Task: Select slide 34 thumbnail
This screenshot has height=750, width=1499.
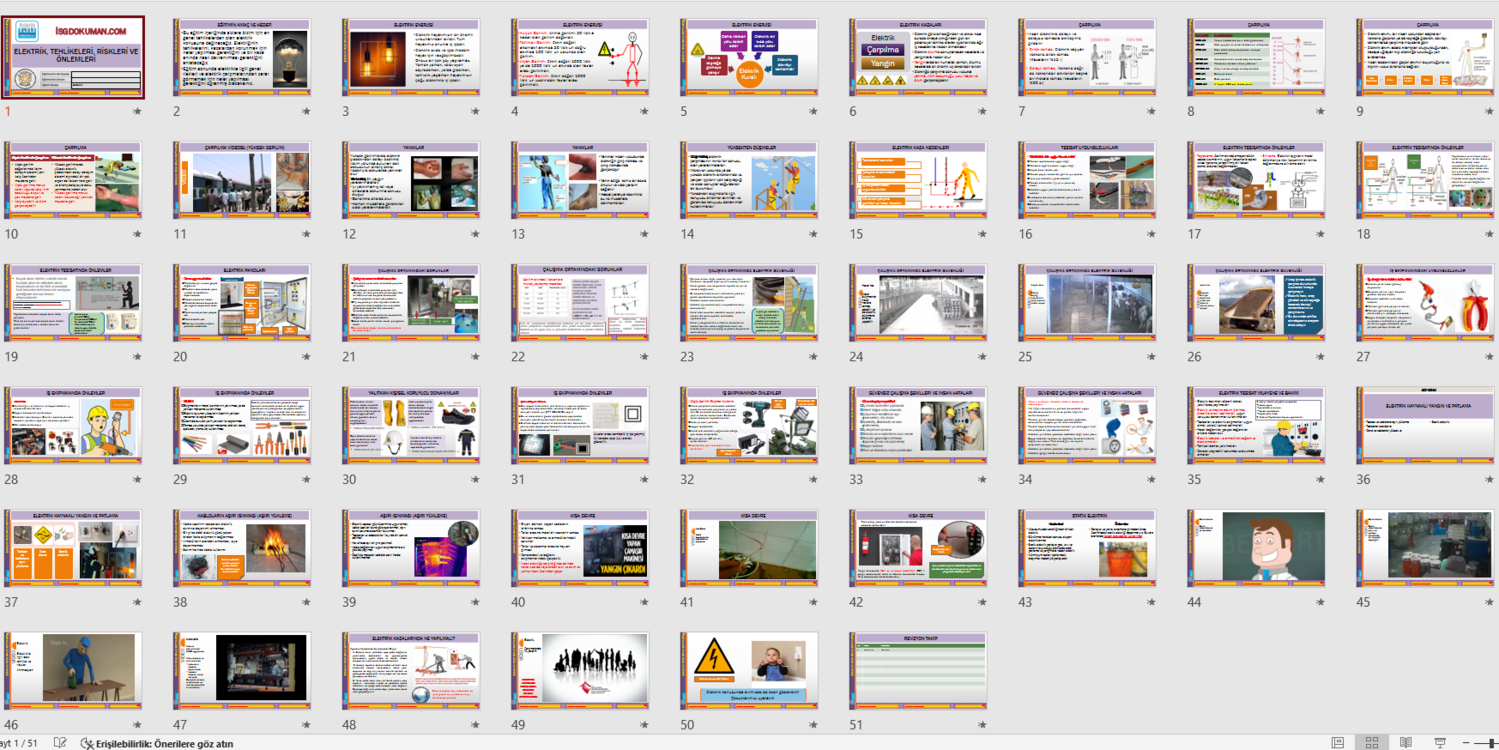Action: 1087,426
